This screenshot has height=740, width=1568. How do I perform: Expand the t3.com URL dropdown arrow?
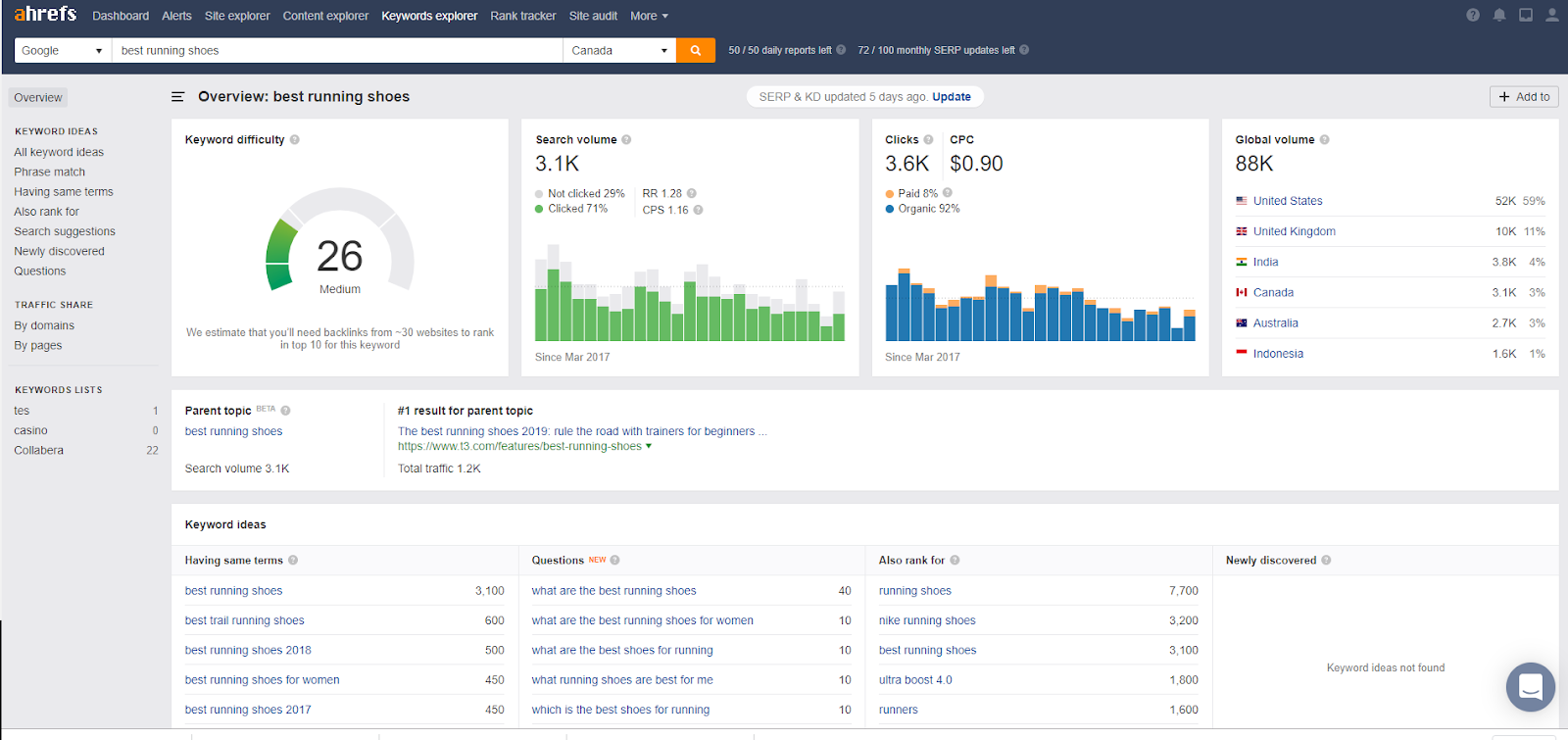649,446
